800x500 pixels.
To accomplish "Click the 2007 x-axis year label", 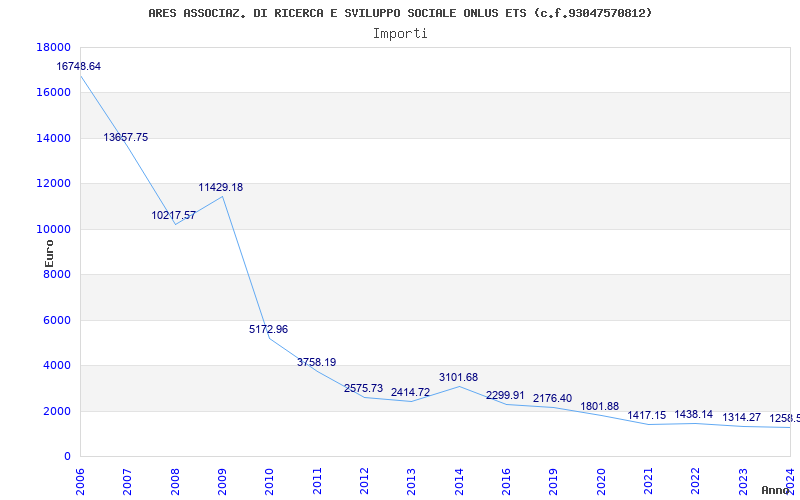I will coord(127,482).
